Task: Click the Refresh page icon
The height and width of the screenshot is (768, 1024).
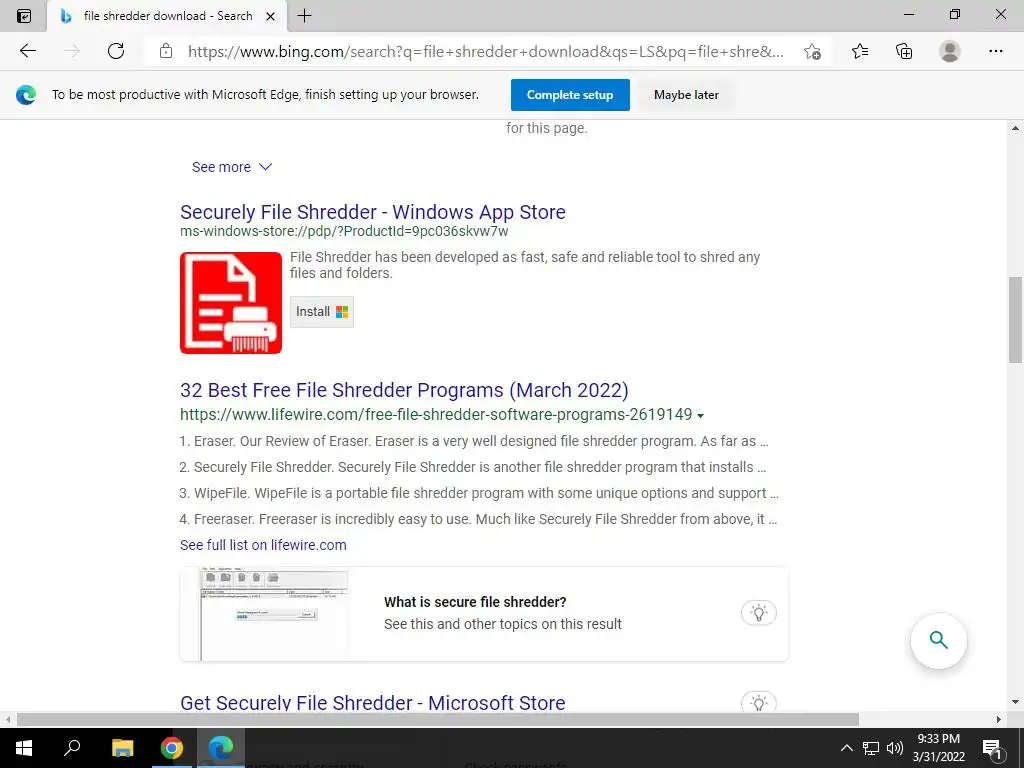Action: click(116, 51)
